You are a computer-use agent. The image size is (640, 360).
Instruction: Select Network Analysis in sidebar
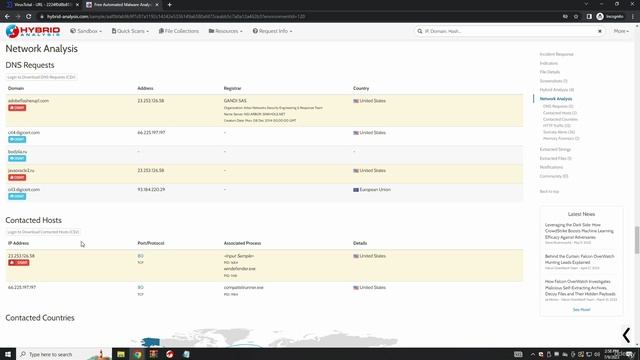pos(556,98)
